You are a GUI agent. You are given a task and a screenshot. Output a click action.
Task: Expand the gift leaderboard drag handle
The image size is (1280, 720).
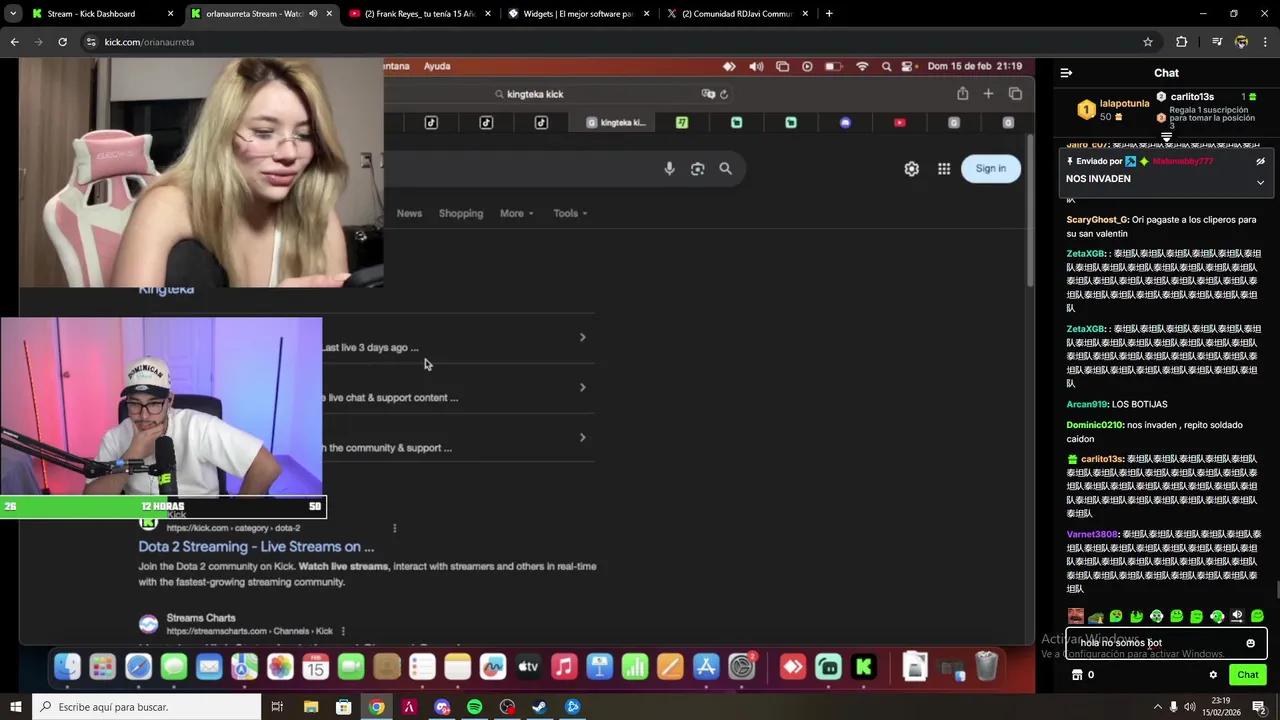1166,137
